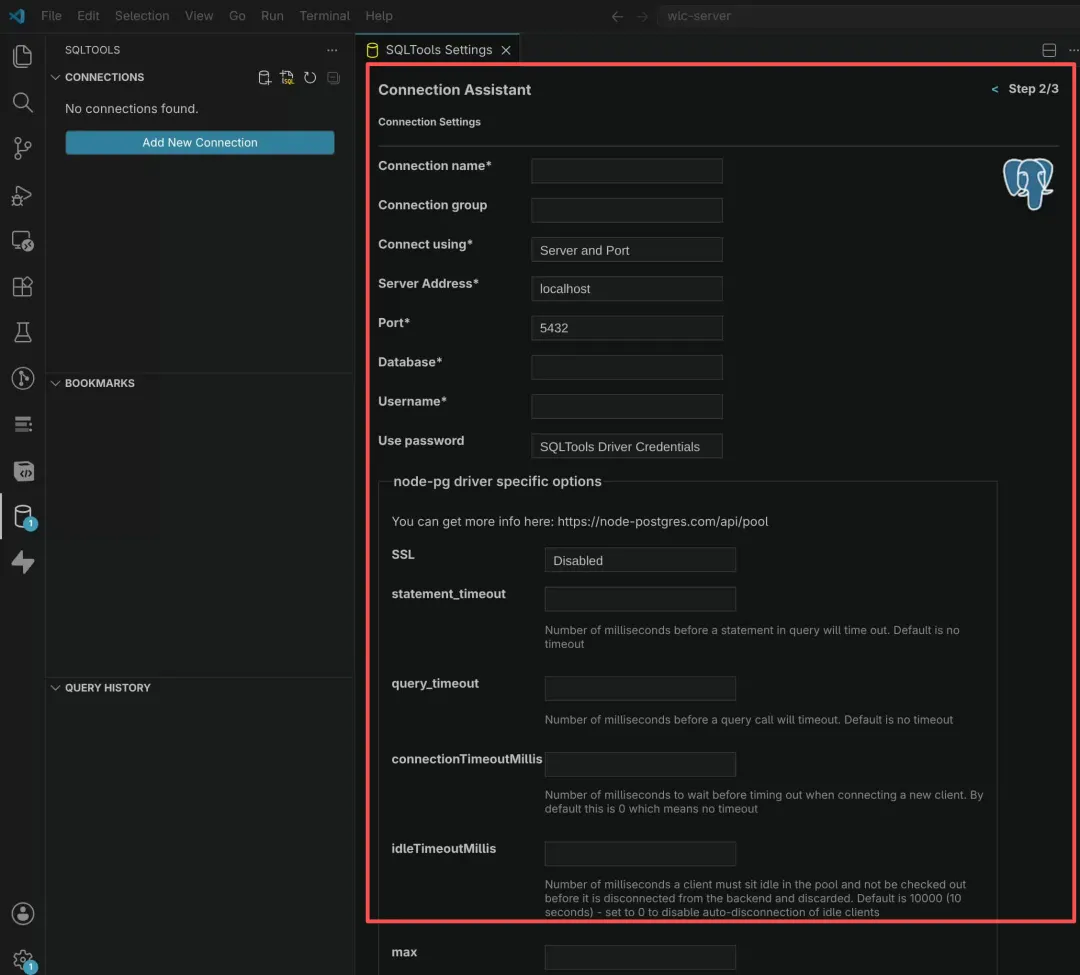Toggle the editor layout split icon
This screenshot has height=975, width=1080.
[x=1048, y=50]
